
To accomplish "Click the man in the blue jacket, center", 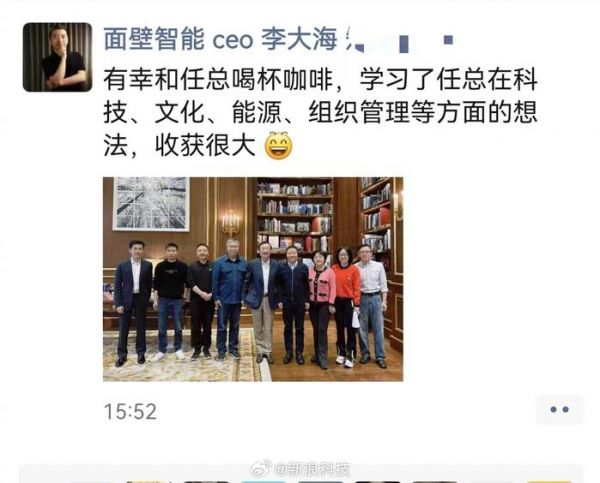I will click(229, 300).
